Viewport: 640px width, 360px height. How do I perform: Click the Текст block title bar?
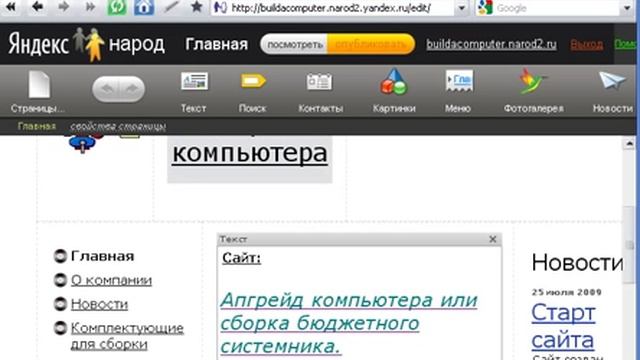click(x=359, y=239)
